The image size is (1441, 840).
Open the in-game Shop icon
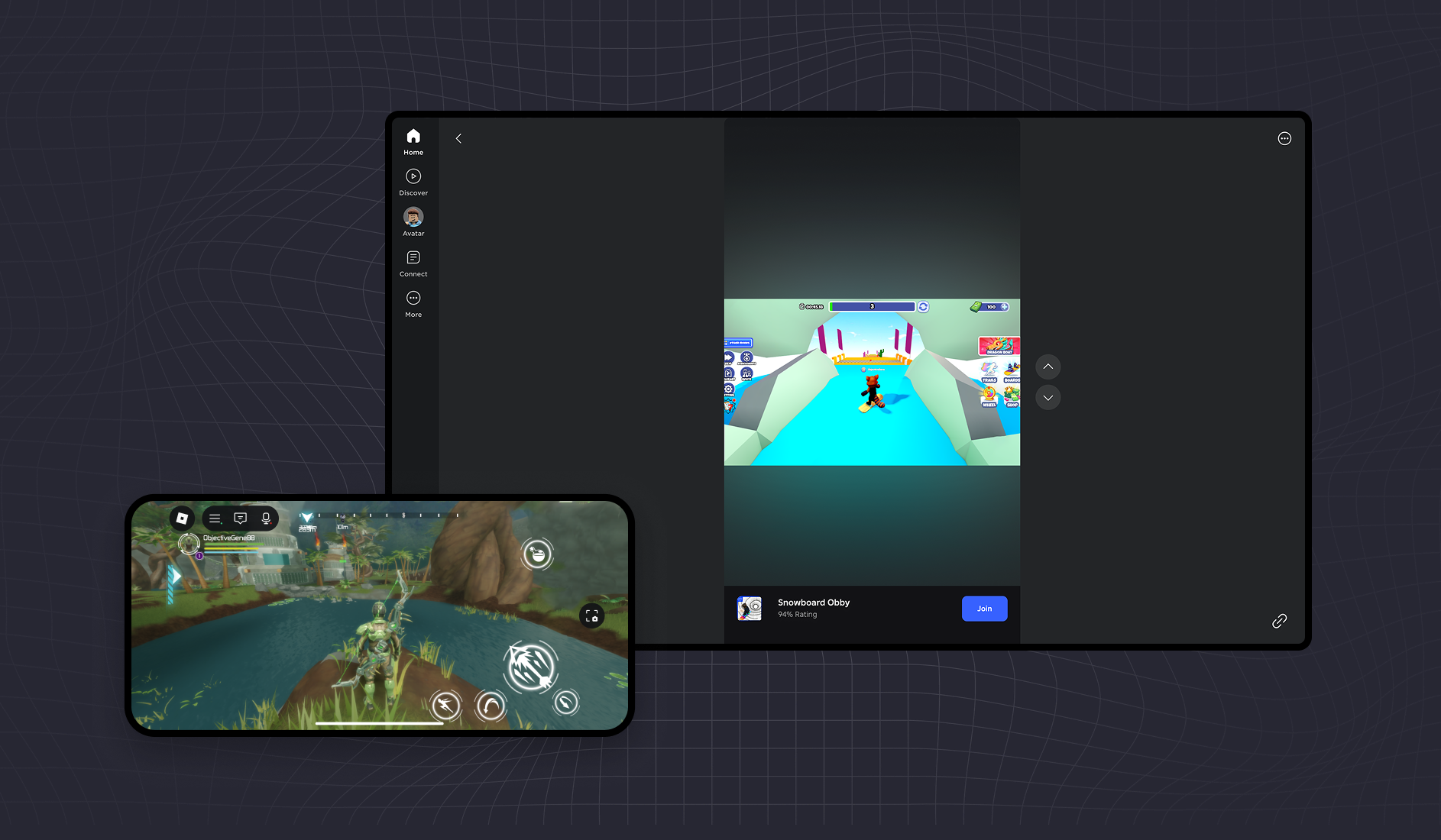coord(1012,397)
